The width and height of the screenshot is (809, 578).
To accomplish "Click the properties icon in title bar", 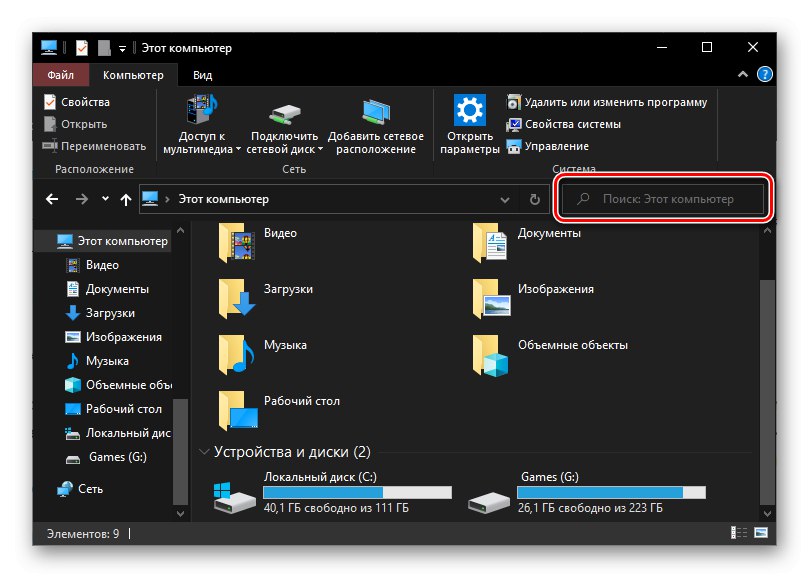I will click(x=82, y=48).
